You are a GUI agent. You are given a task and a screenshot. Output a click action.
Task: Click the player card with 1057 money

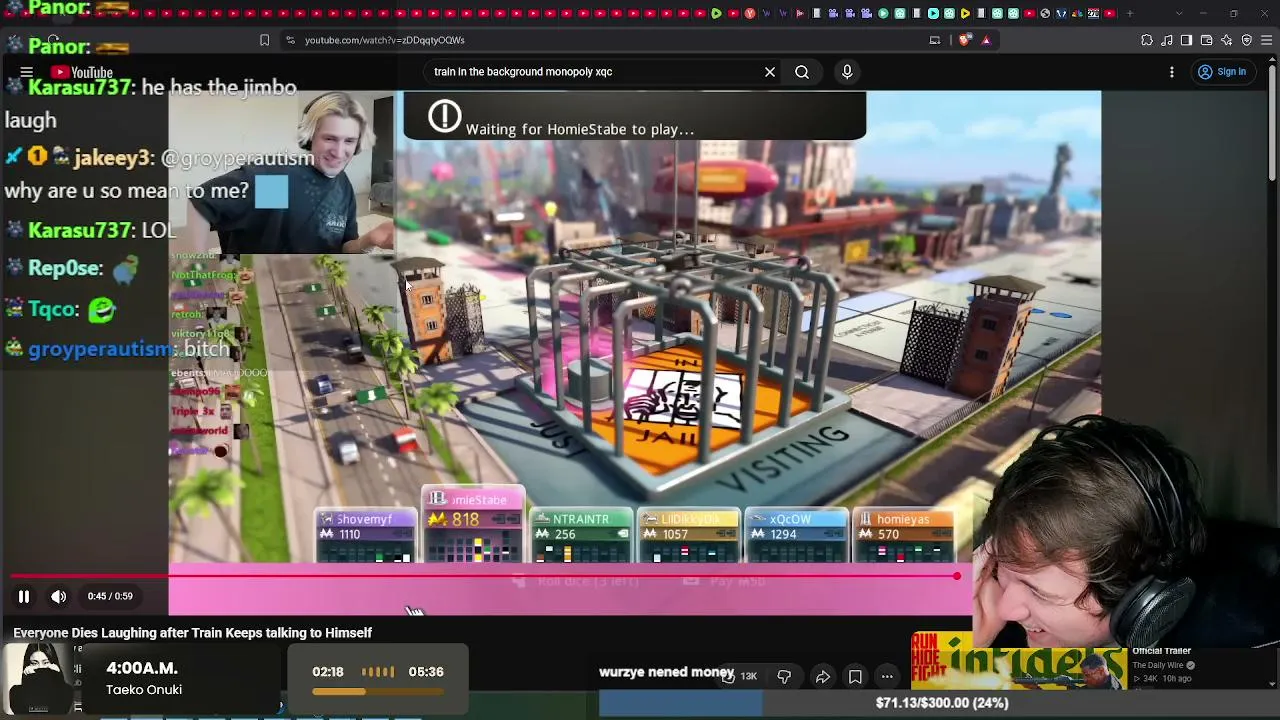point(688,536)
